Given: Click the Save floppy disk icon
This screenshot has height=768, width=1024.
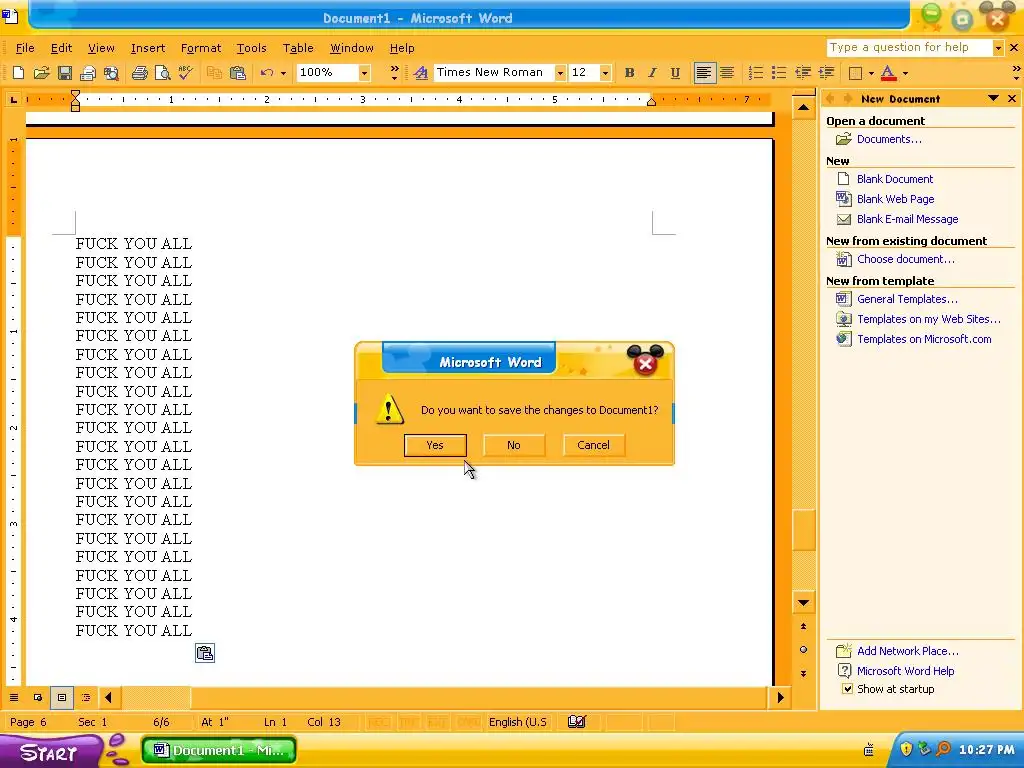Looking at the screenshot, I should (x=65, y=72).
